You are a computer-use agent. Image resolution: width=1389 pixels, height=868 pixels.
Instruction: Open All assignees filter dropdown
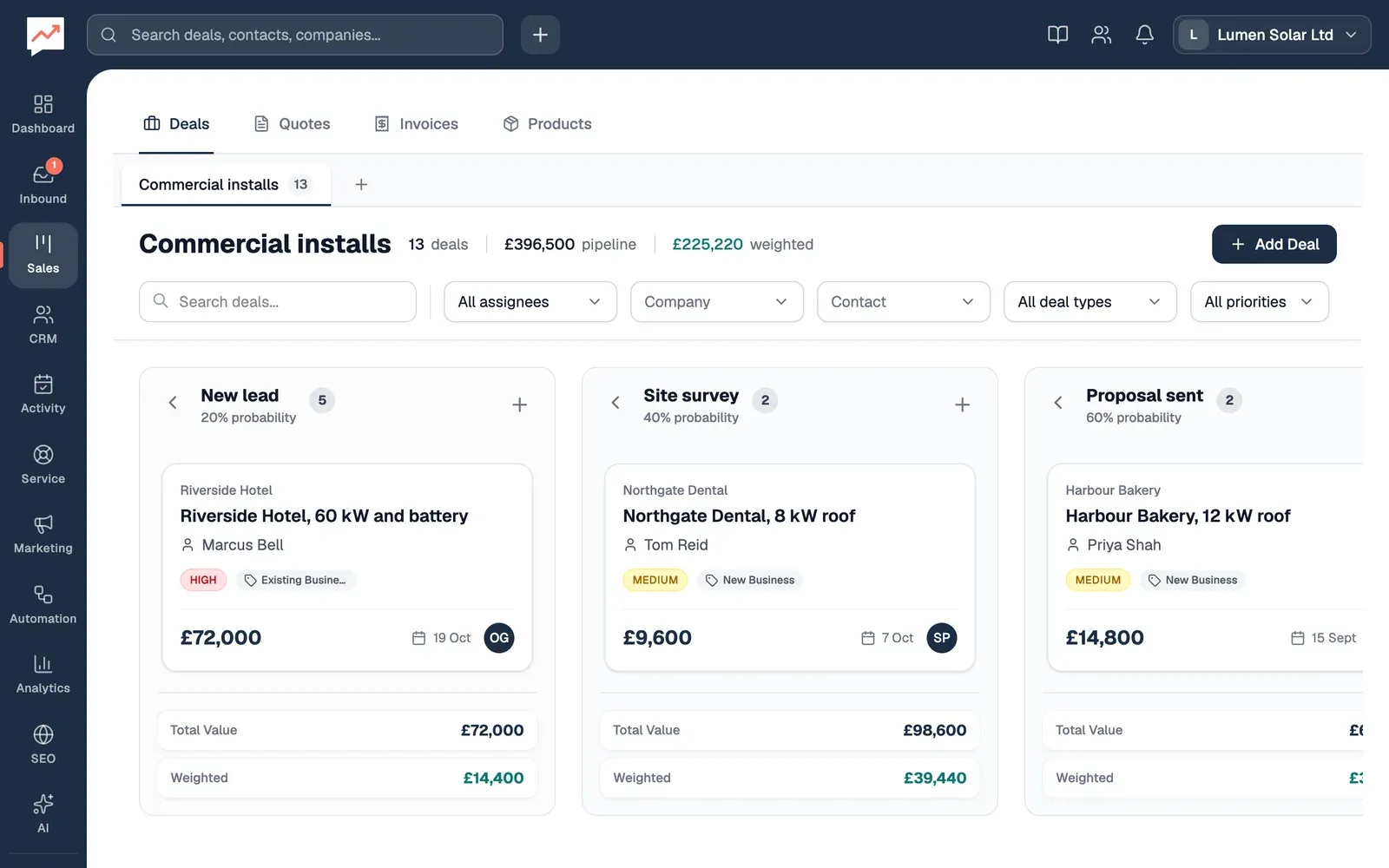tap(530, 302)
